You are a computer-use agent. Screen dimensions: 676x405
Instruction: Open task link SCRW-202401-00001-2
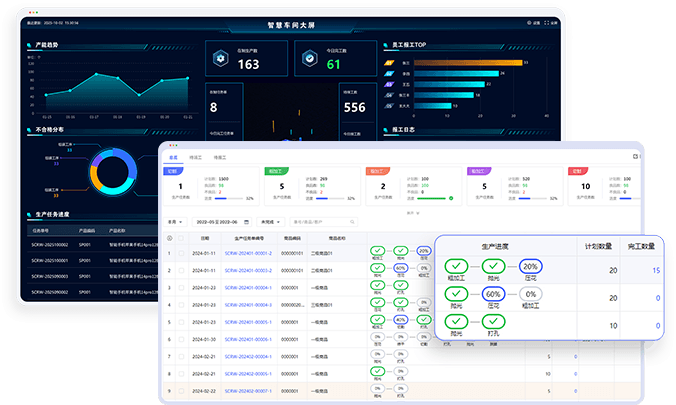pyautogui.click(x=248, y=254)
